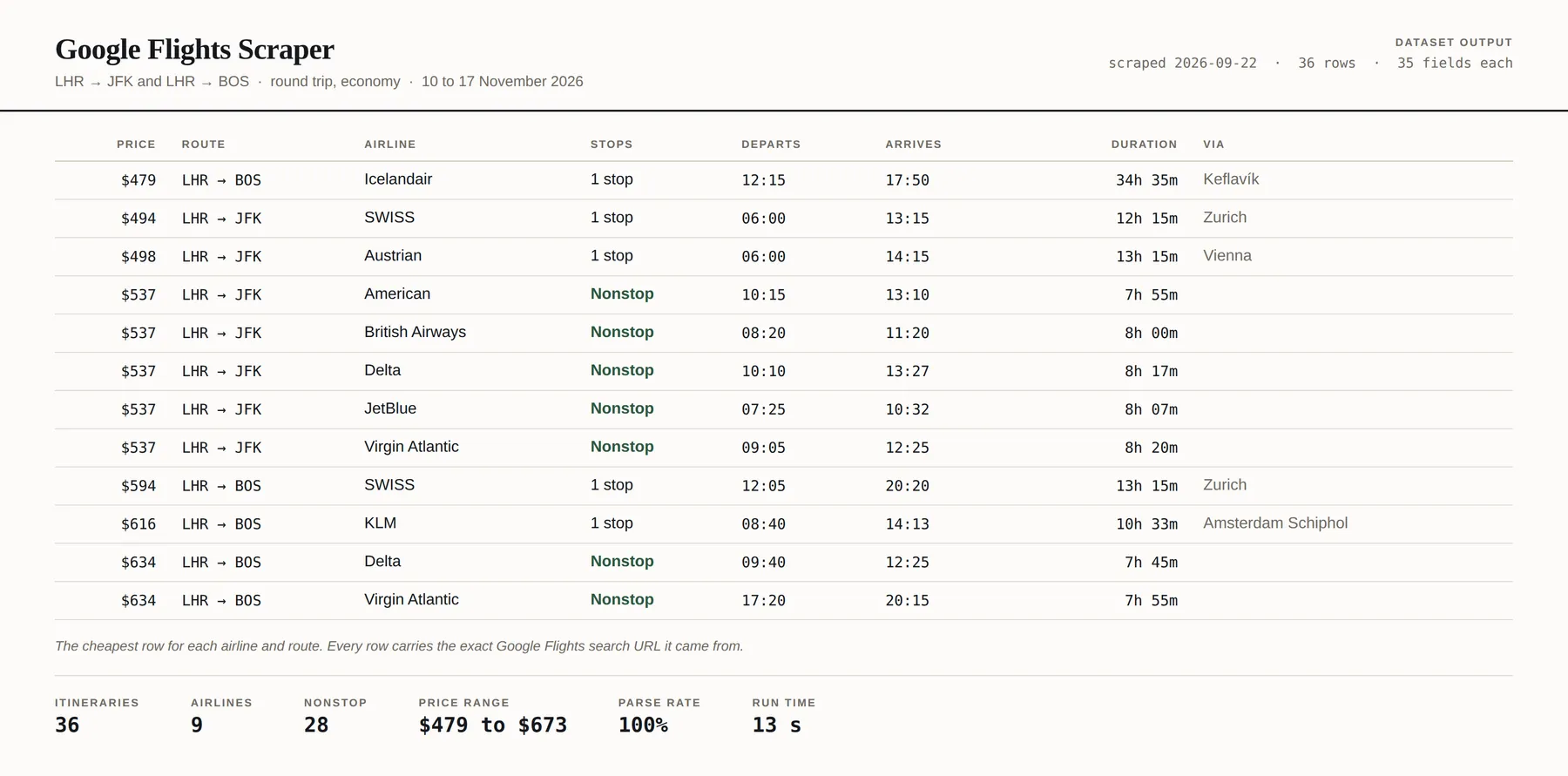Select the ROUTE column header
Screen dimensions: 1568x776
click(203, 145)
